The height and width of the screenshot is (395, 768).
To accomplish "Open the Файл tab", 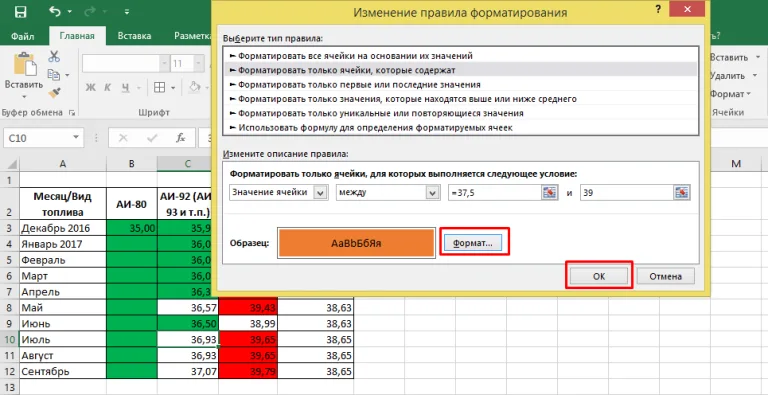I will [23, 36].
